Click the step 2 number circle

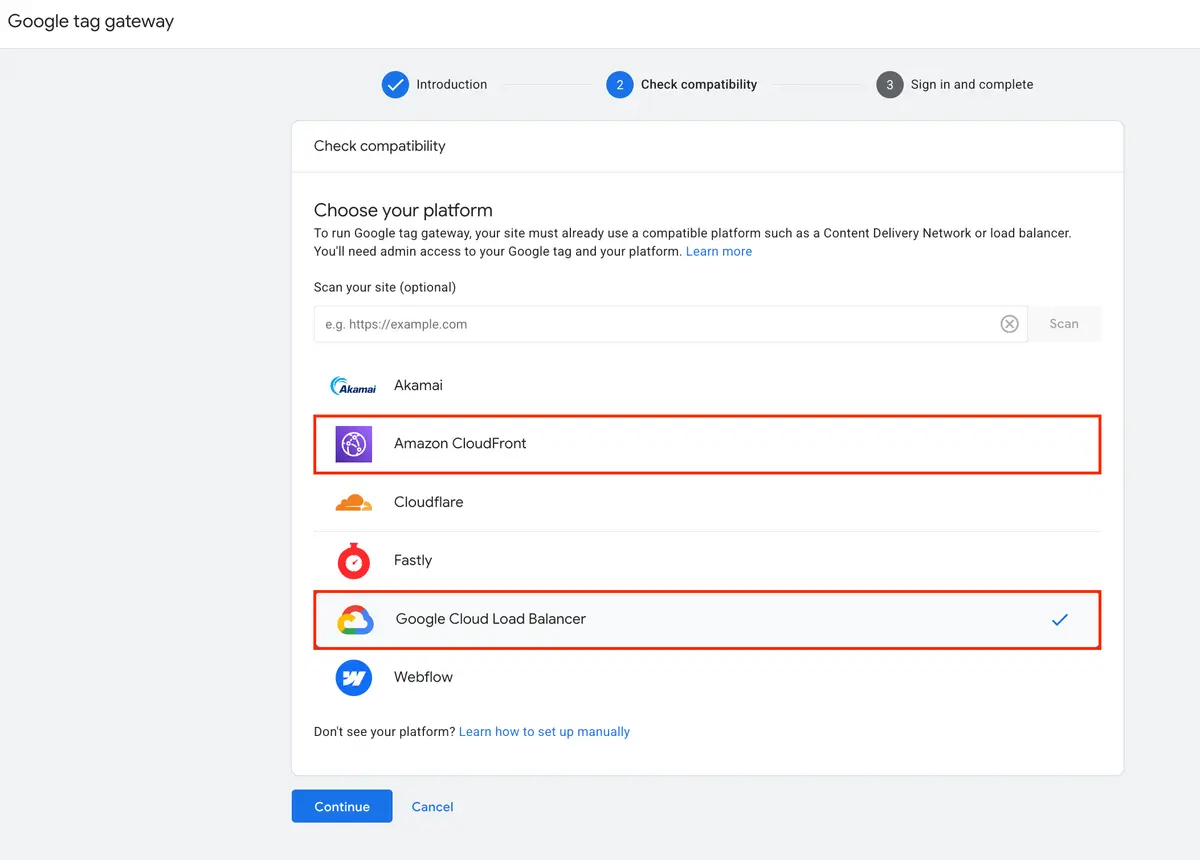[619, 85]
